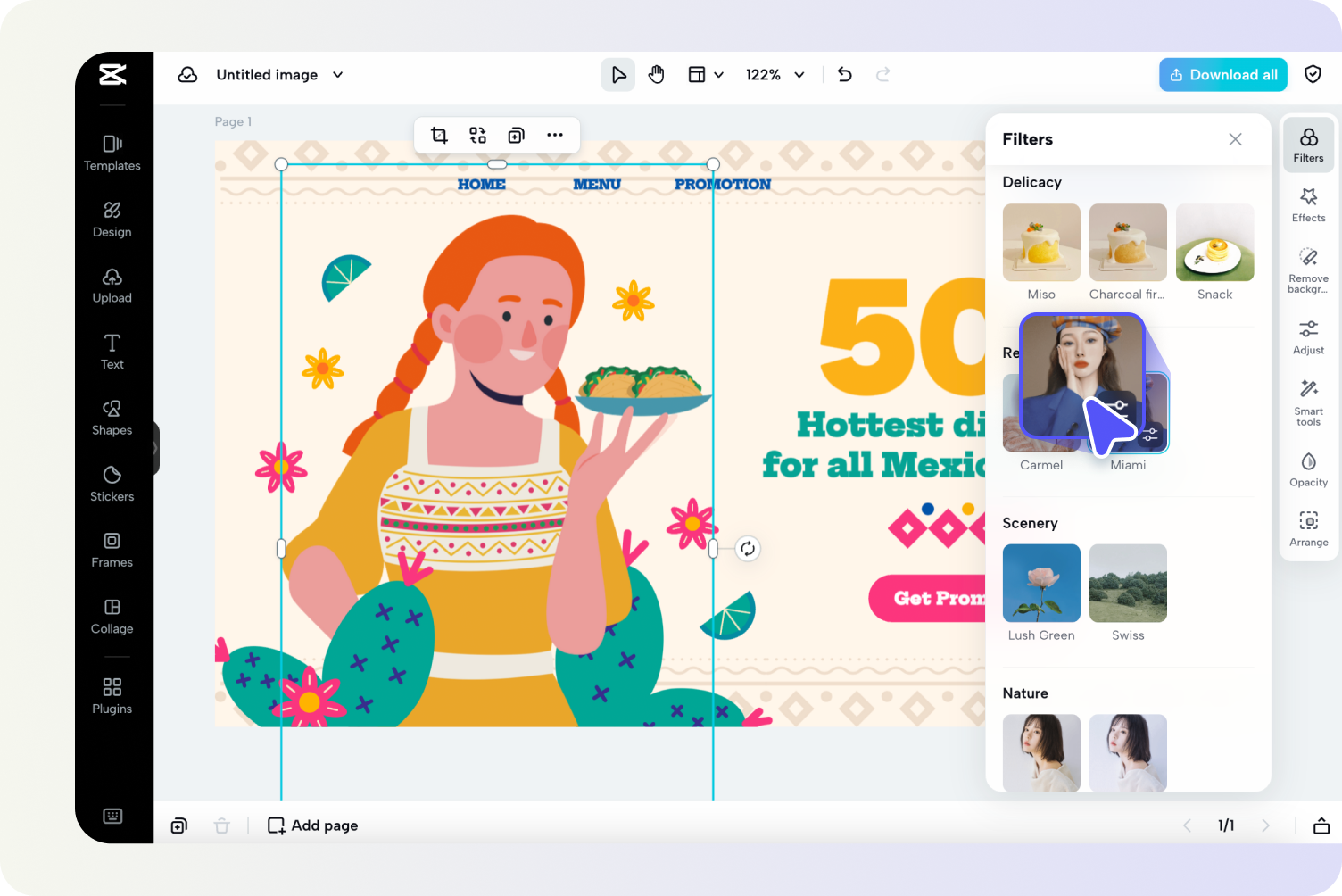The height and width of the screenshot is (896, 1342).
Task: Apply the Lush Green filter thumbnail
Action: [x=1041, y=583]
